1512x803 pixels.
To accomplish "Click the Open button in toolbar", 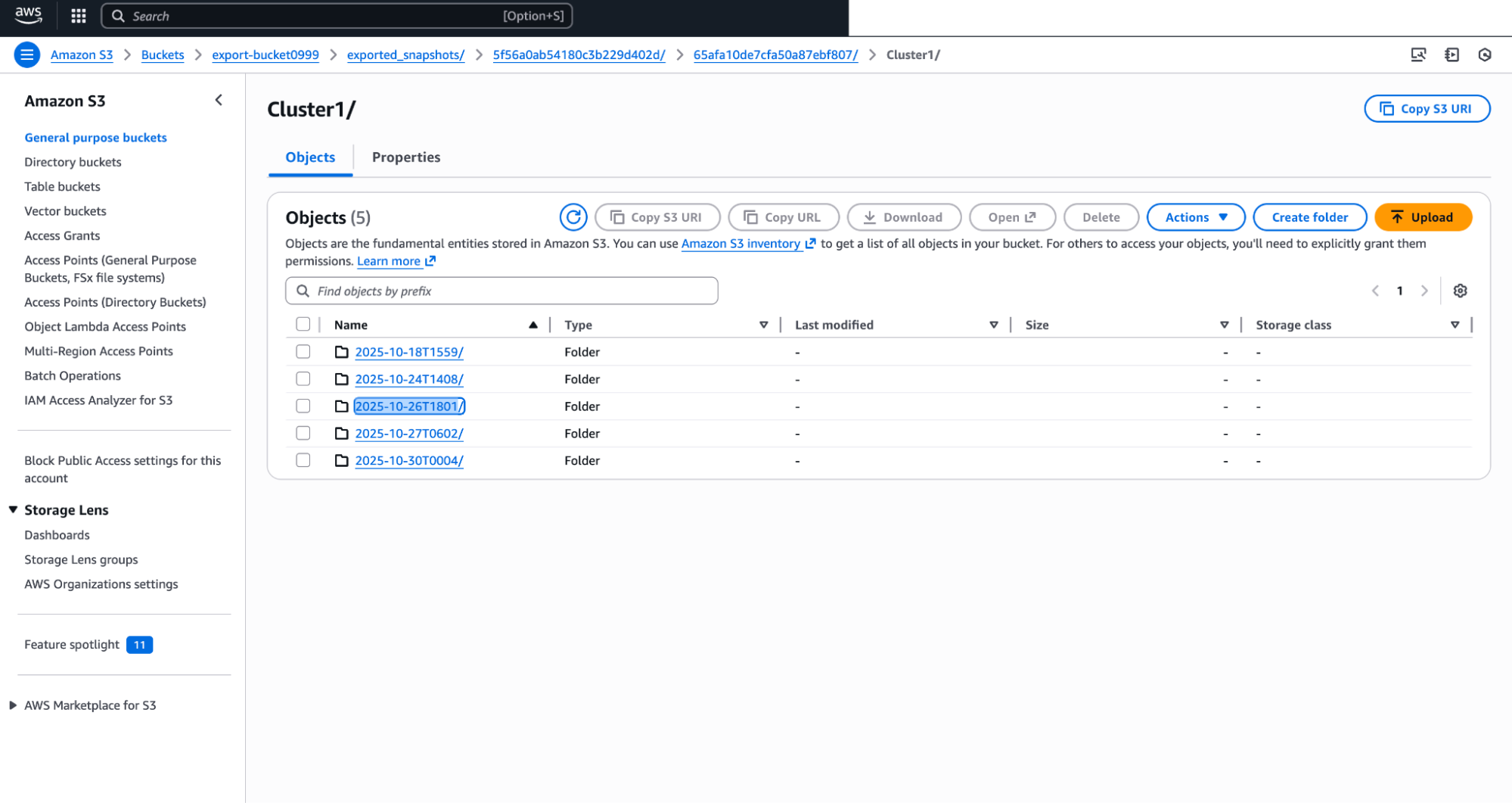I will (1012, 217).
